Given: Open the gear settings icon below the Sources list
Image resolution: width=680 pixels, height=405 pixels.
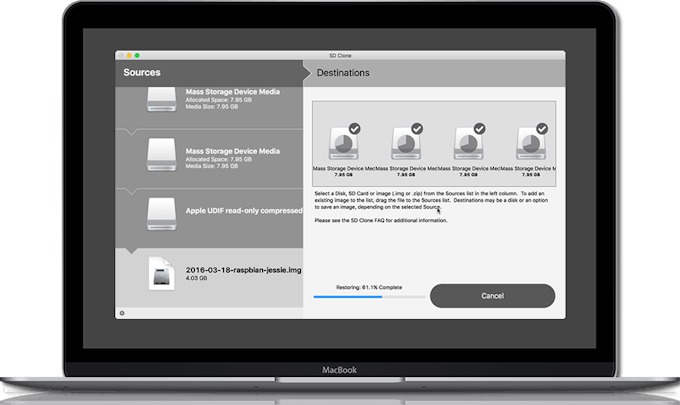Looking at the screenshot, I should pos(122,313).
